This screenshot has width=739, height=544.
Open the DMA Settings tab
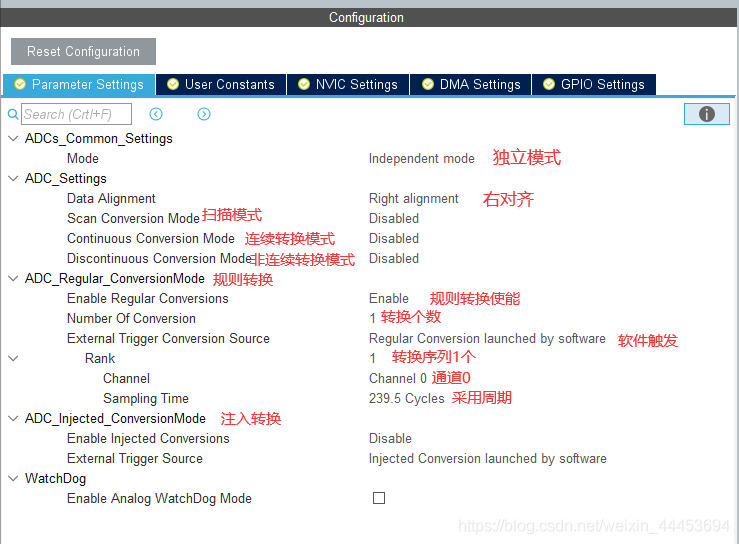click(471, 84)
